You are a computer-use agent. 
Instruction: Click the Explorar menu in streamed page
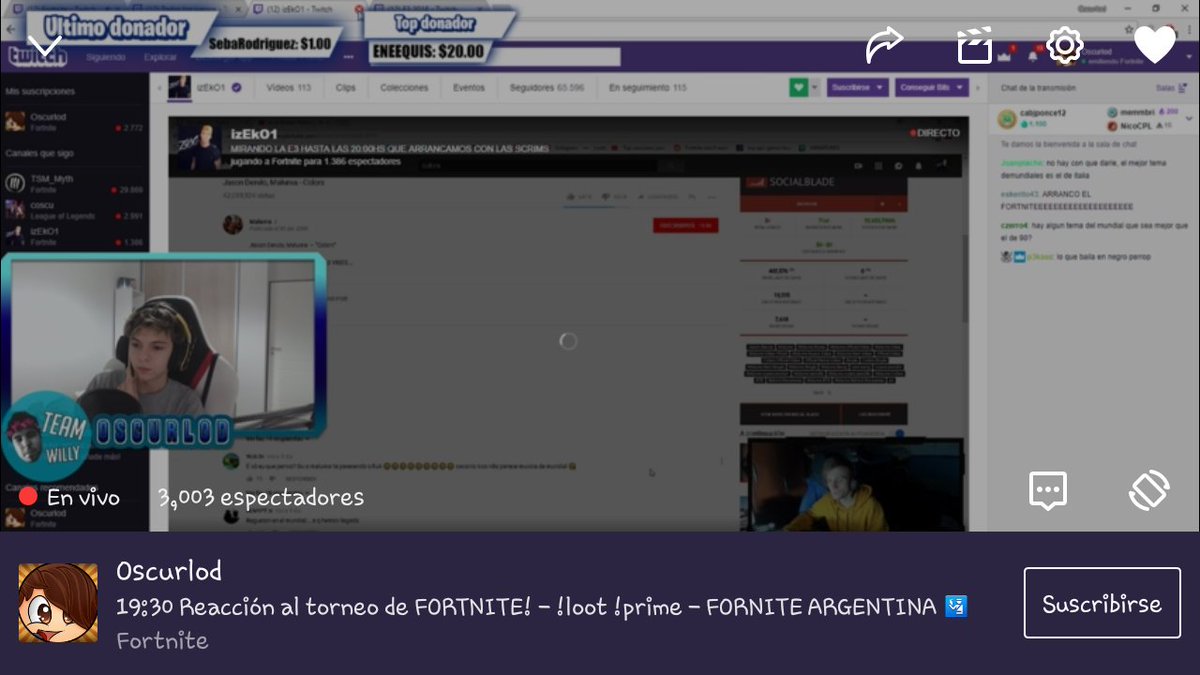coord(160,57)
